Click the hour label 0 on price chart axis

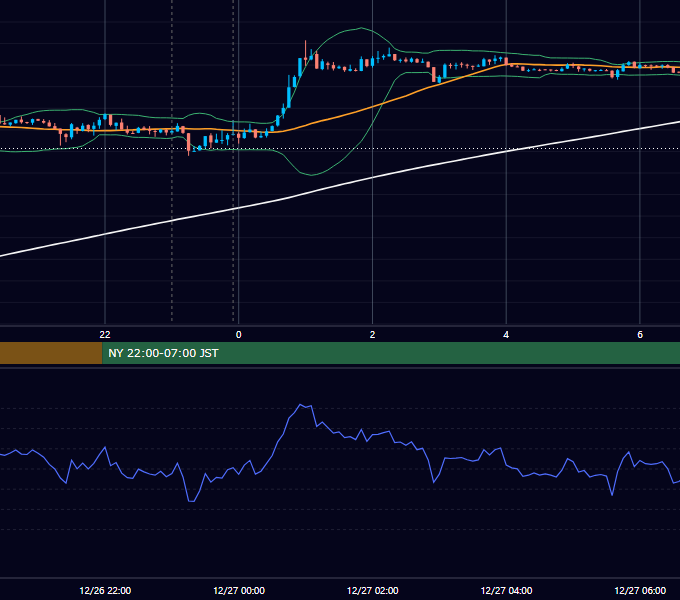(x=239, y=334)
